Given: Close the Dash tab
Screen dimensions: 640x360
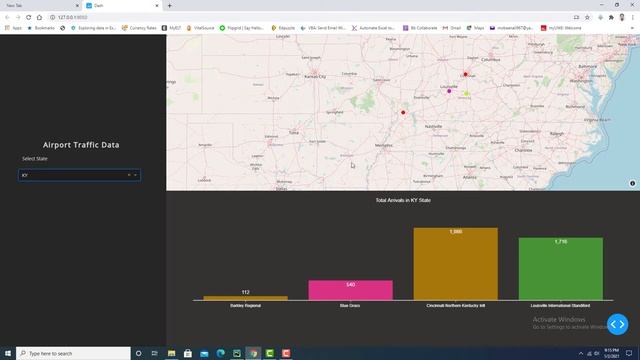Looking at the screenshot, I should (x=157, y=6).
